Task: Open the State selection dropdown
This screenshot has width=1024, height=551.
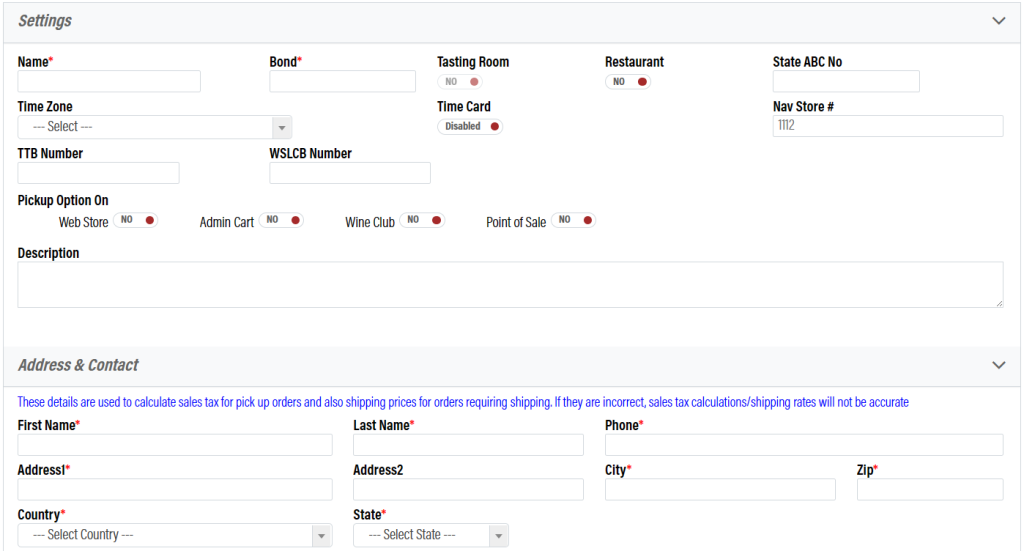Action: click(x=430, y=535)
